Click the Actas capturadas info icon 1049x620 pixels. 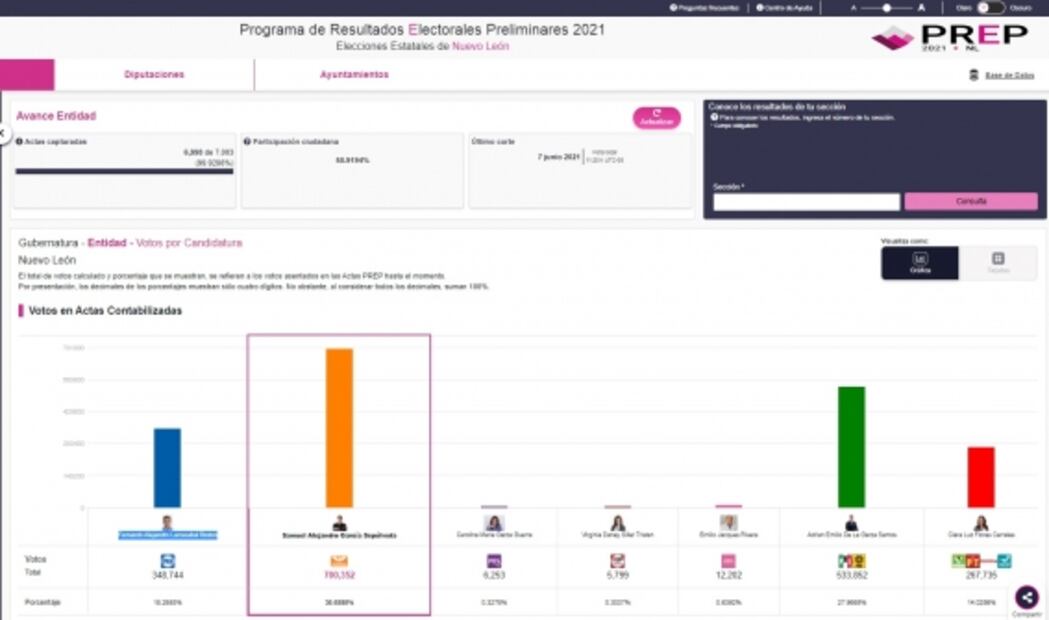point(19,142)
